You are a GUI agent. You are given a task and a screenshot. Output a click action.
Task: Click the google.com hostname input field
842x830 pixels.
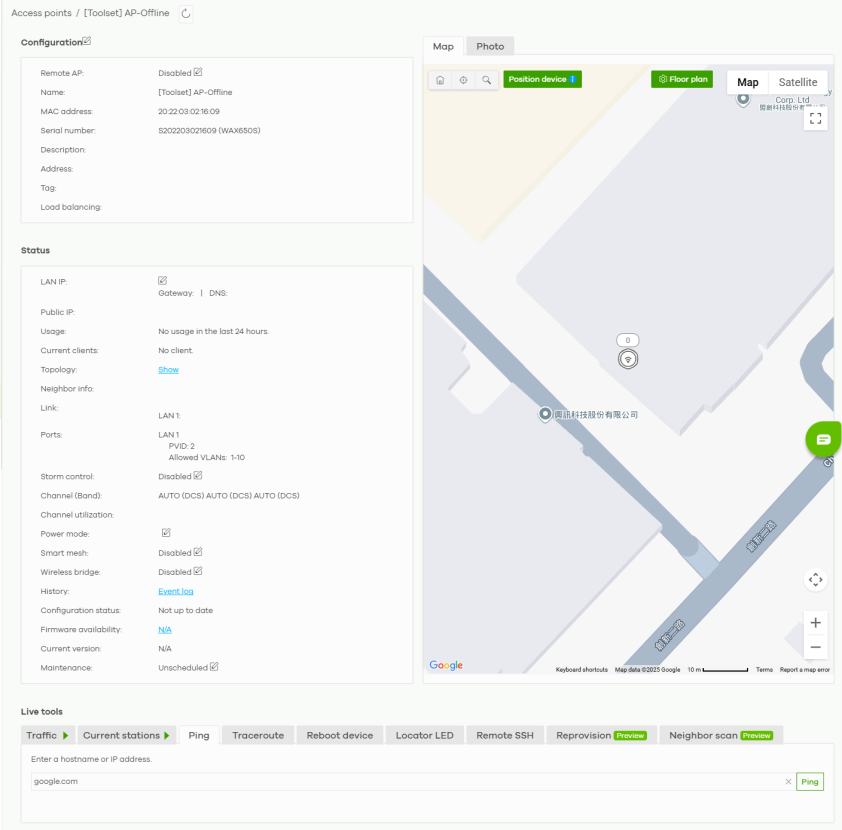tap(405, 781)
